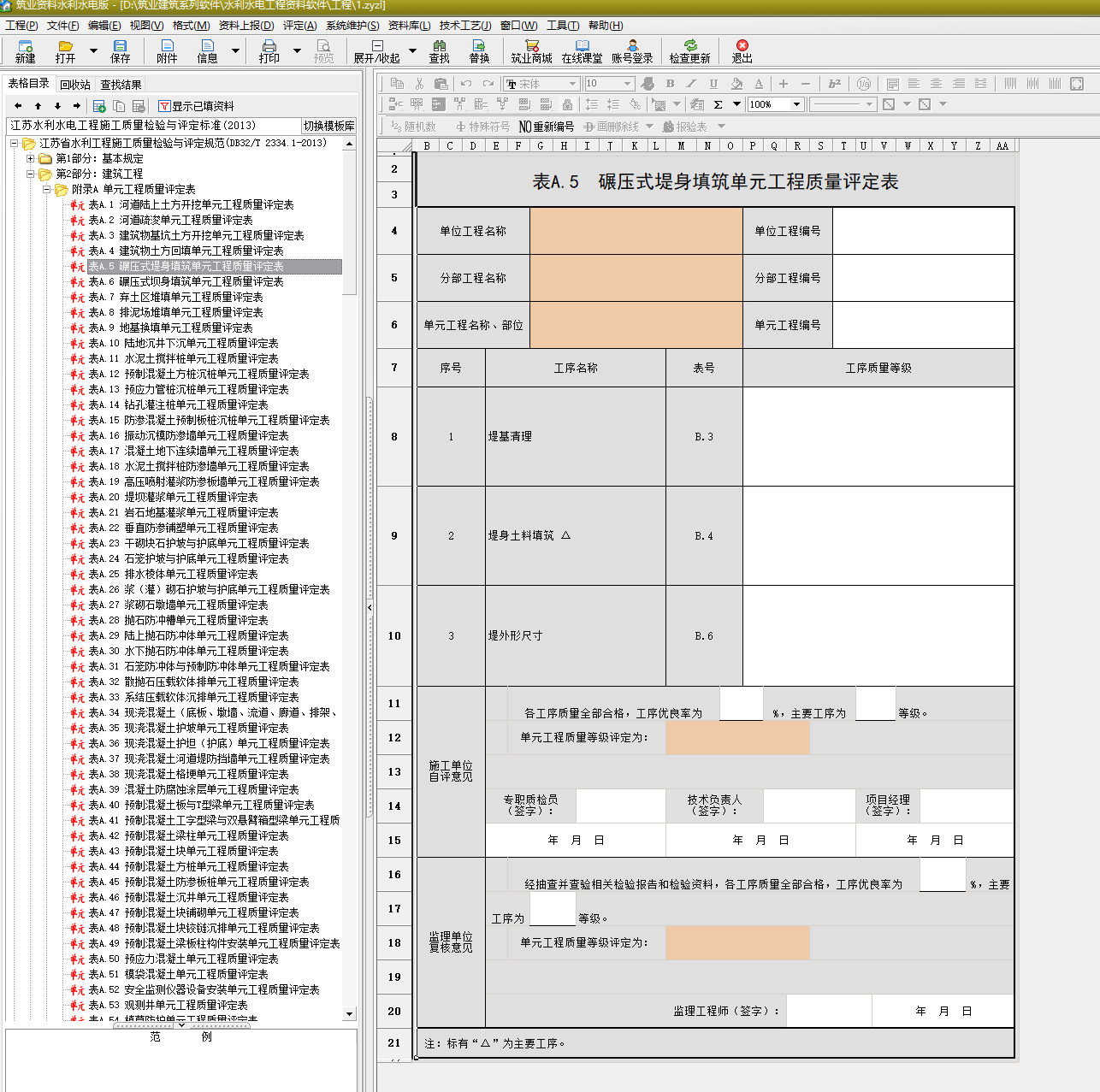Image resolution: width=1100 pixels, height=1092 pixels.
Task: Click the 新建 (New) toolbar icon
Action: tap(25, 51)
